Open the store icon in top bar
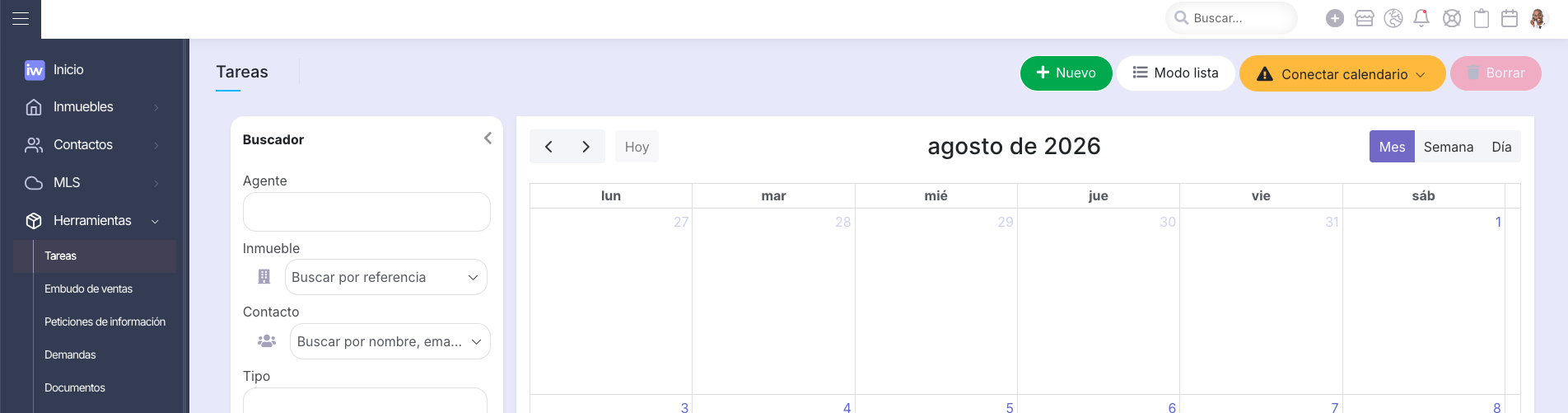Viewport: 1568px width, 413px height. pos(1365,18)
